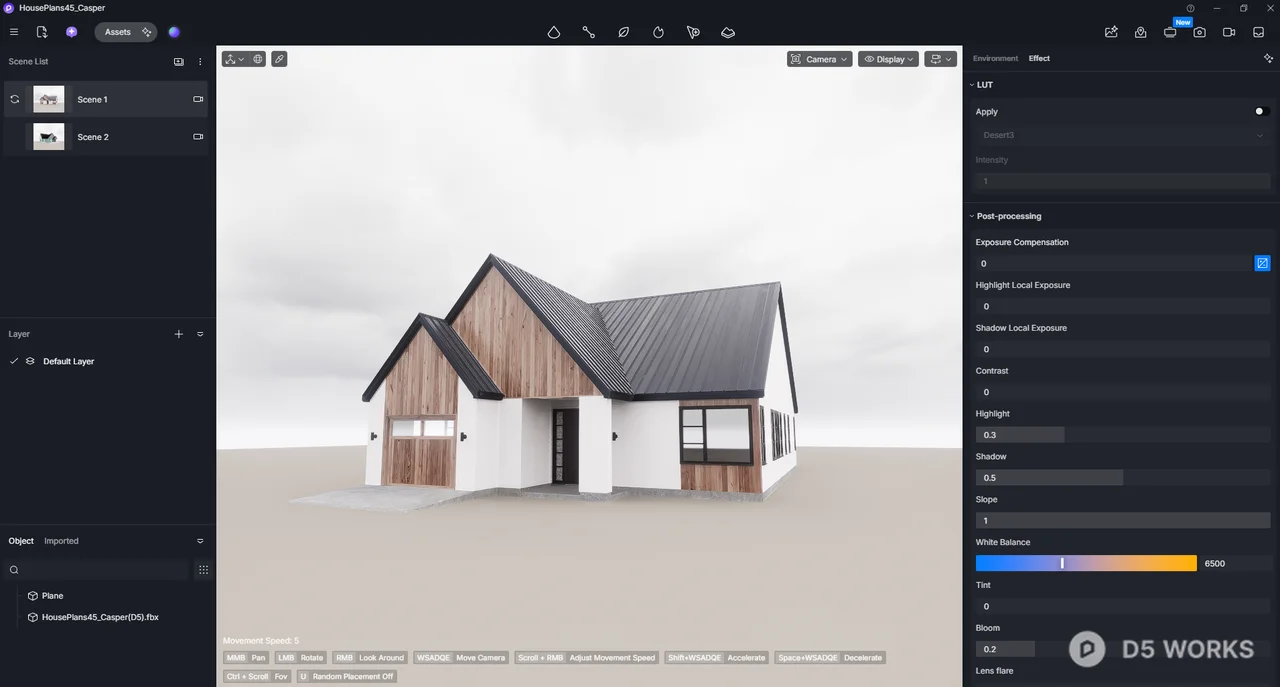Toggle the object list grid view icon
Image resolution: width=1280 pixels, height=687 pixels.
203,570
